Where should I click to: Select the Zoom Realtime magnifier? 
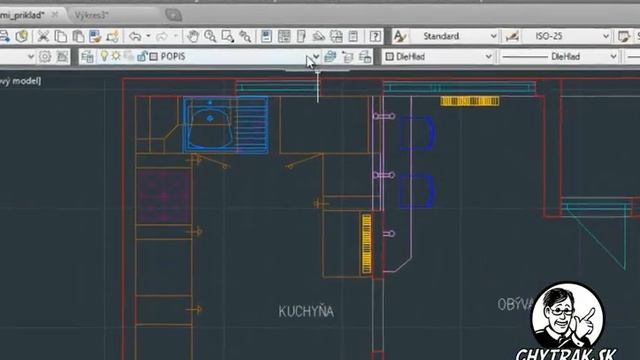tap(210, 36)
